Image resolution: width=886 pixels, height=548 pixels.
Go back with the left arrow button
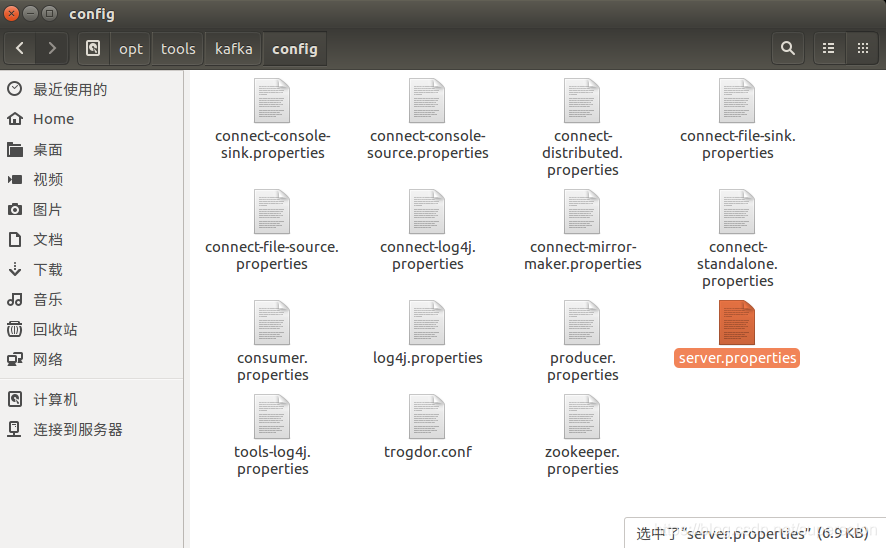click(x=20, y=49)
